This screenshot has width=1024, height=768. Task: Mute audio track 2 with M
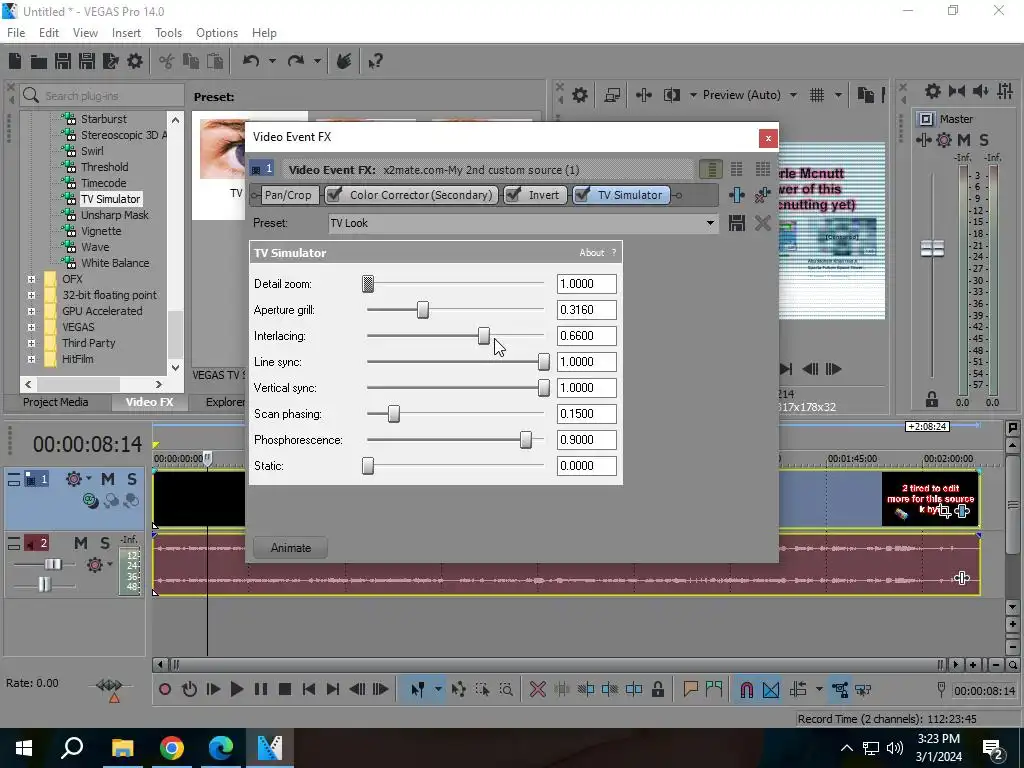(80, 543)
